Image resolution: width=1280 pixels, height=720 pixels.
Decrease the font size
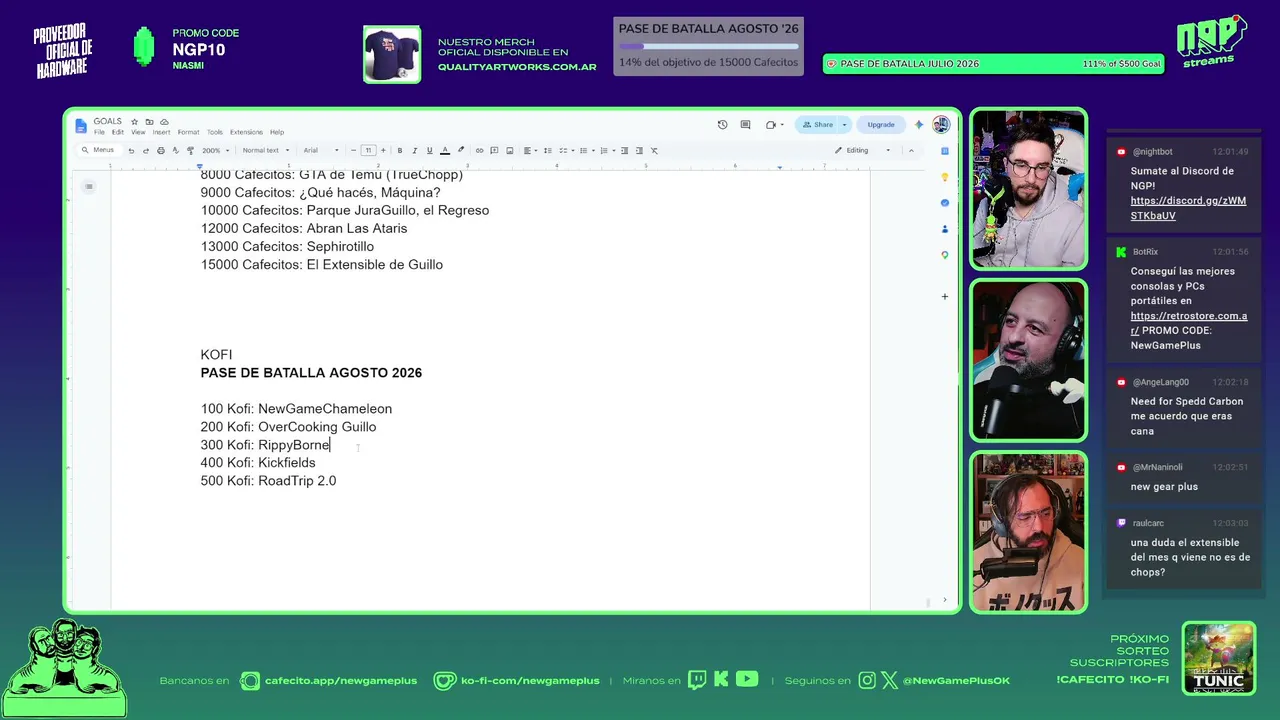click(x=353, y=151)
